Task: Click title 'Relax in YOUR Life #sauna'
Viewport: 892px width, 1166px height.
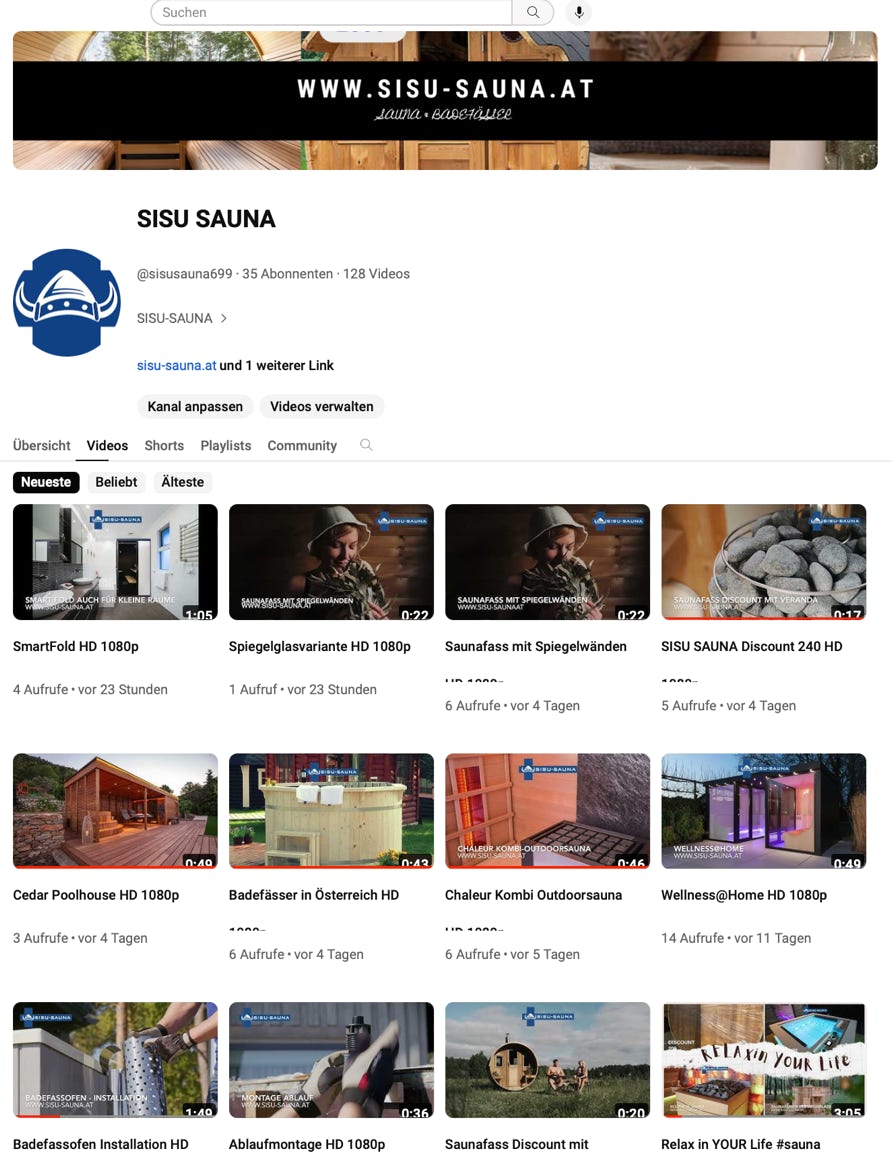Action: 741,1144
